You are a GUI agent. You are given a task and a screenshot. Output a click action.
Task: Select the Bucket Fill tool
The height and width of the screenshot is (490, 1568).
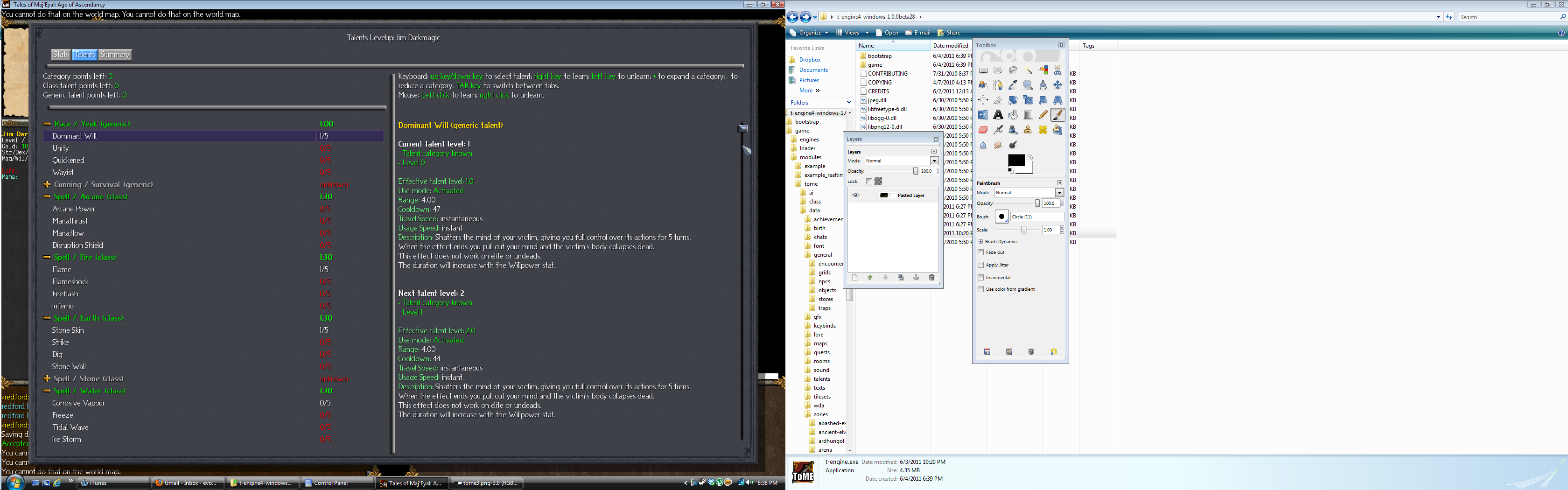coord(1013,114)
